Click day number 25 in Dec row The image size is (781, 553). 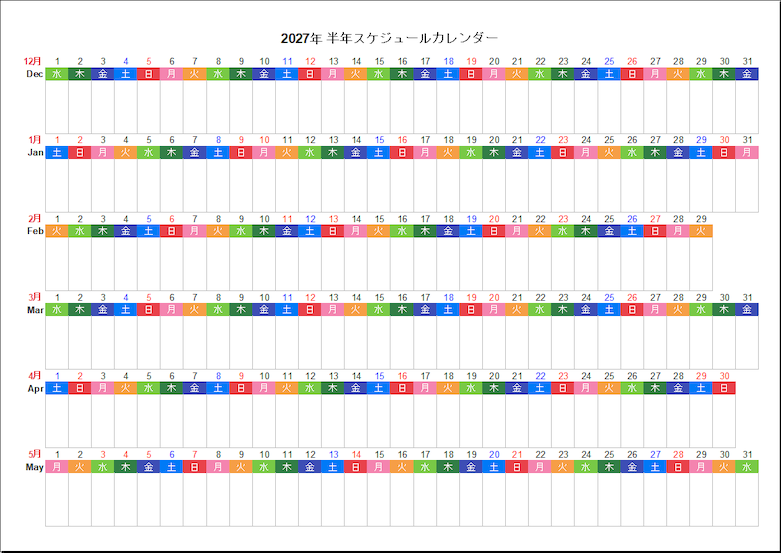tap(609, 61)
